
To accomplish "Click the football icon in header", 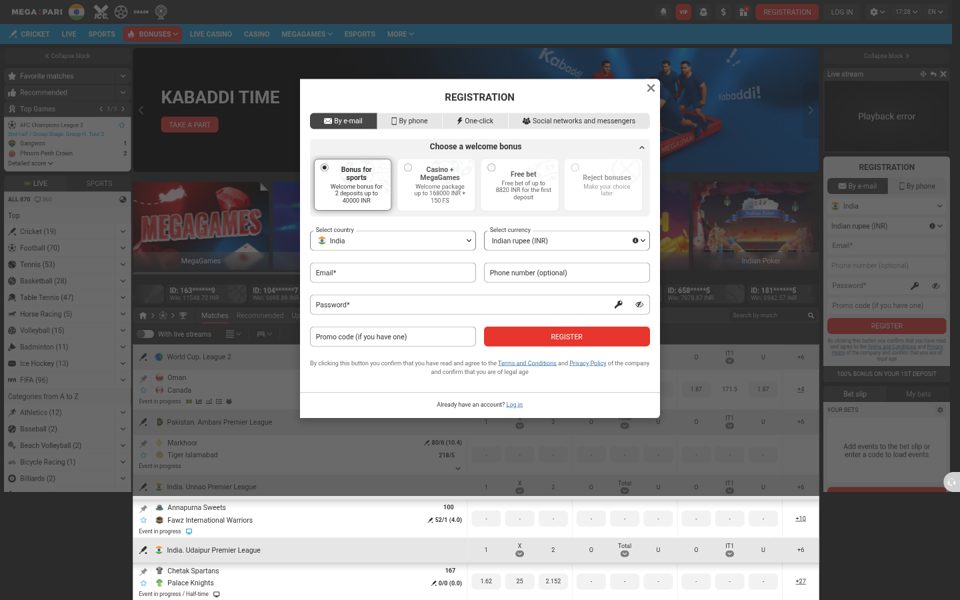I will [121, 12].
